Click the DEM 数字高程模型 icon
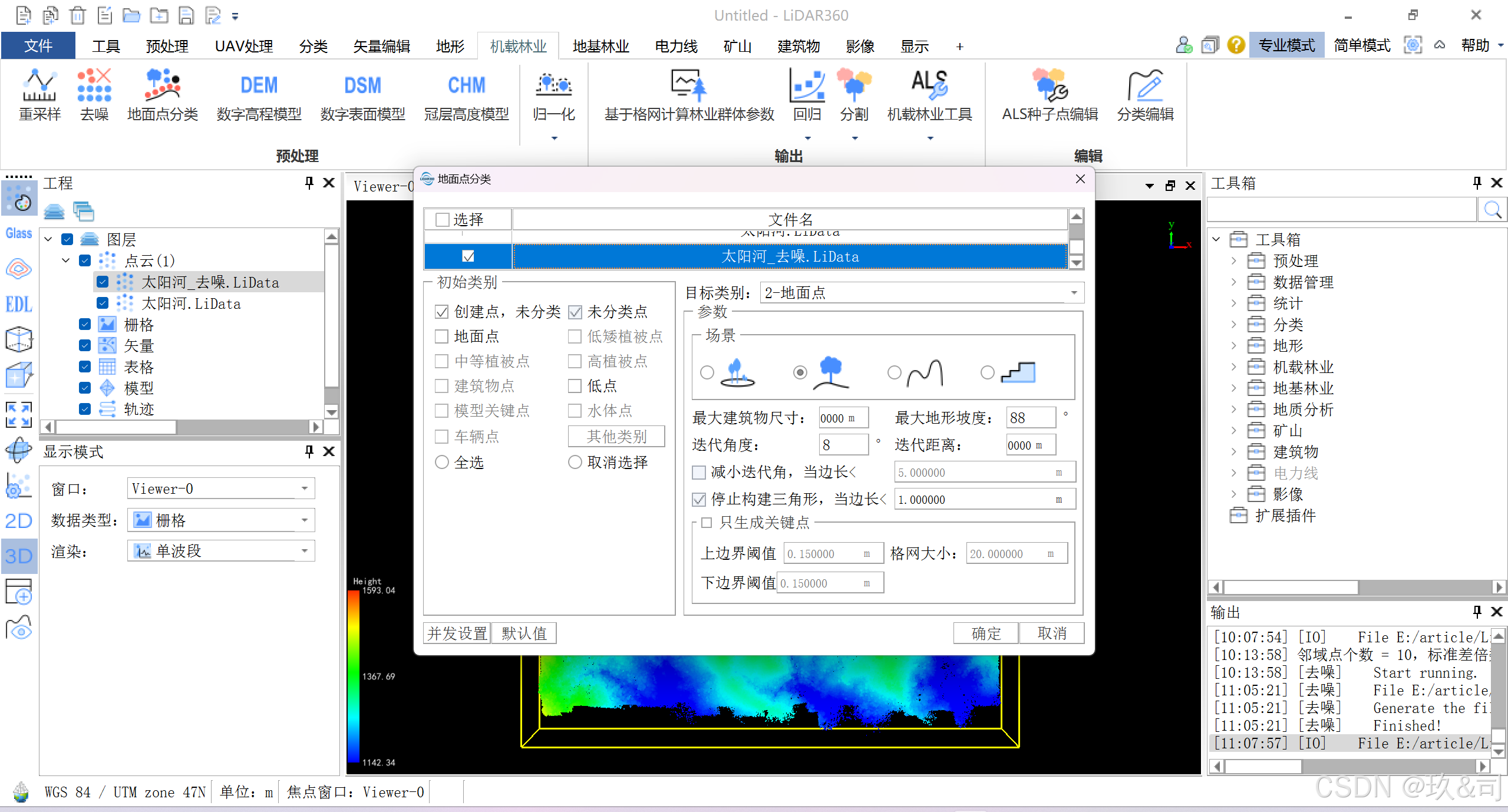 click(259, 85)
